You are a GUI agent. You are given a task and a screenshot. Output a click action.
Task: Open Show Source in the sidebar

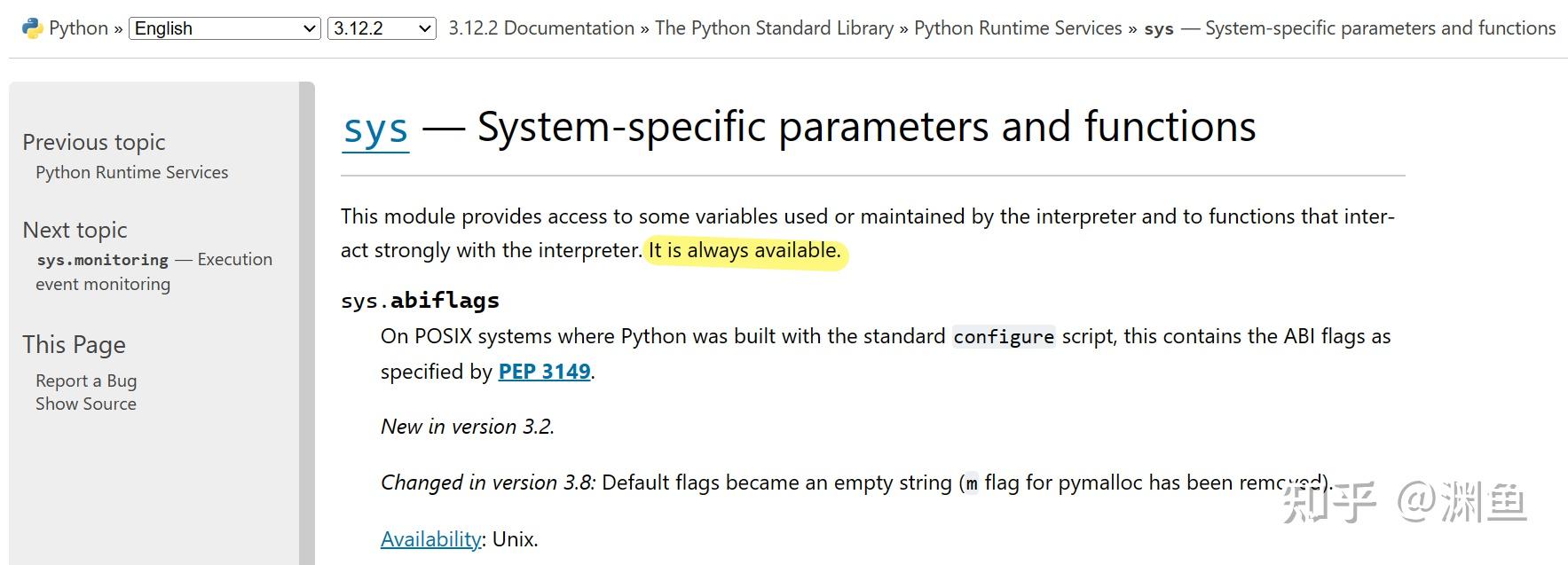tap(85, 404)
